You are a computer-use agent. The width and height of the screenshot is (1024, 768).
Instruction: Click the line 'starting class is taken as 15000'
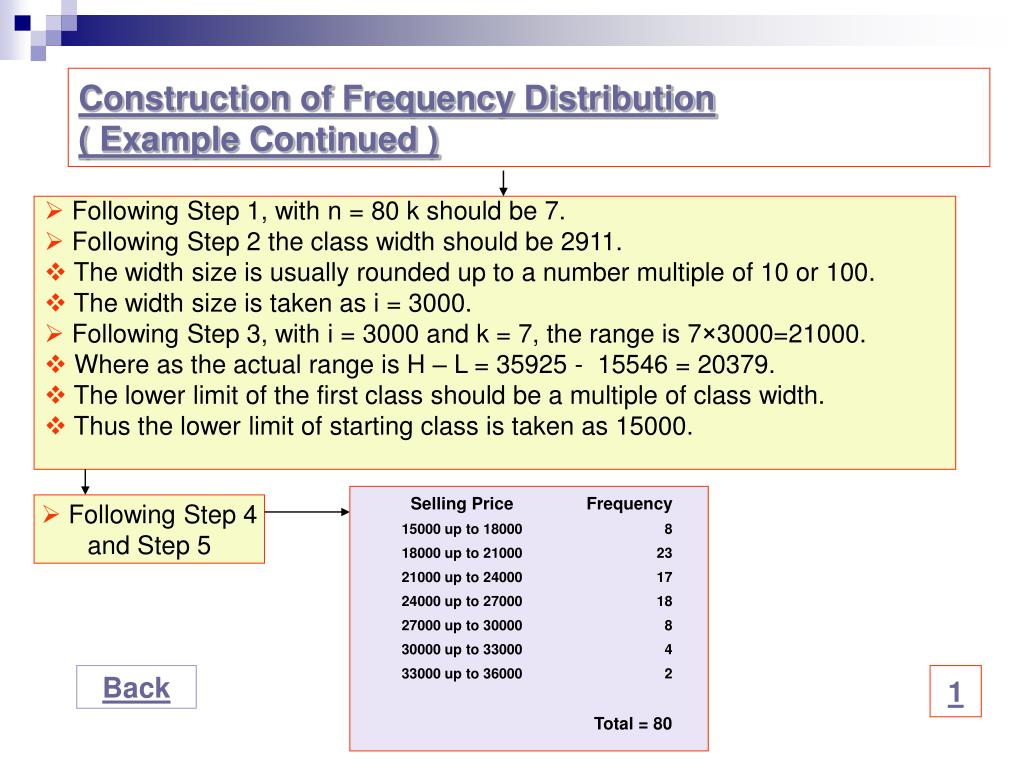tap(383, 426)
